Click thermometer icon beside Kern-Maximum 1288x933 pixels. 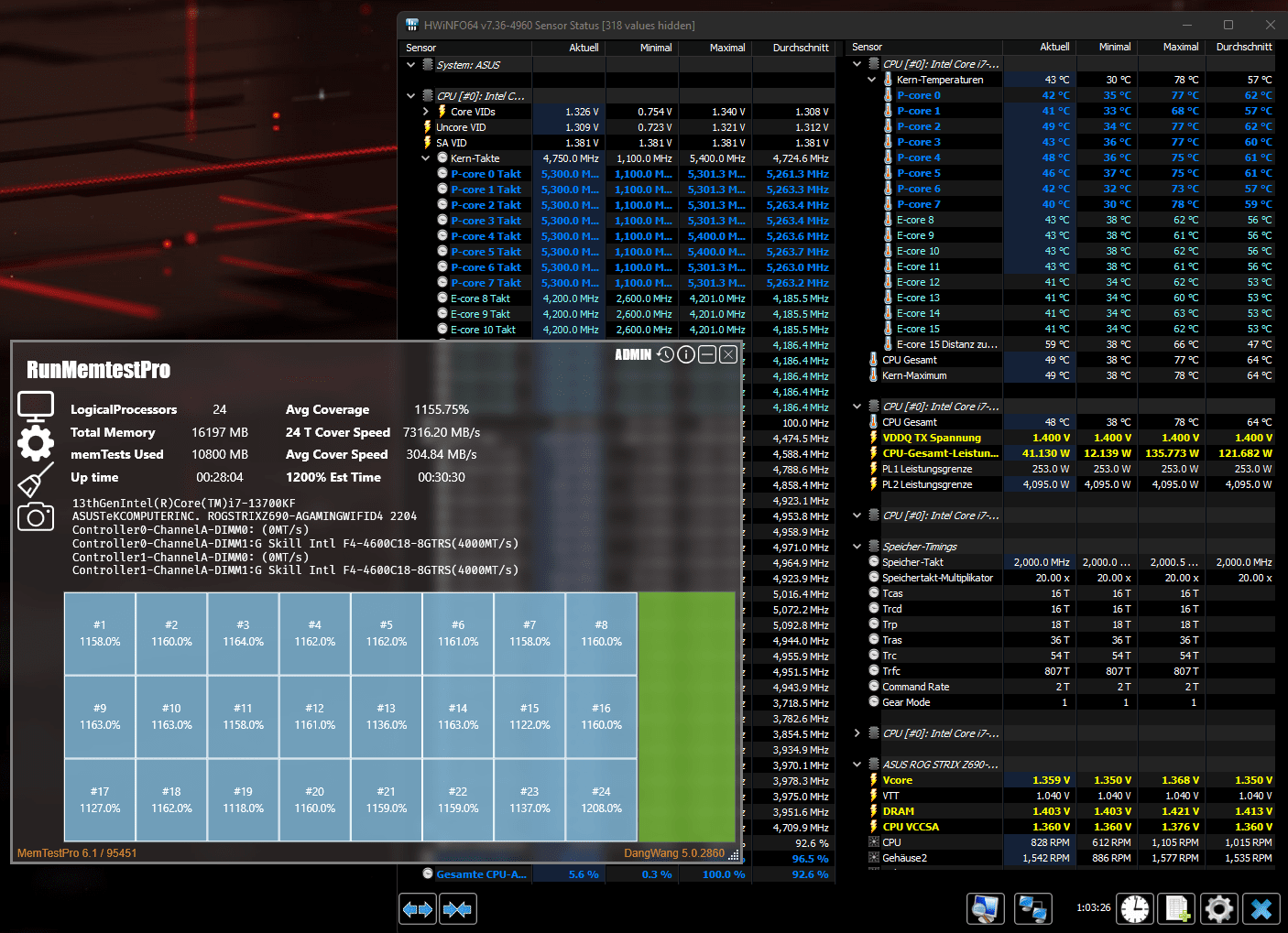coord(873,375)
